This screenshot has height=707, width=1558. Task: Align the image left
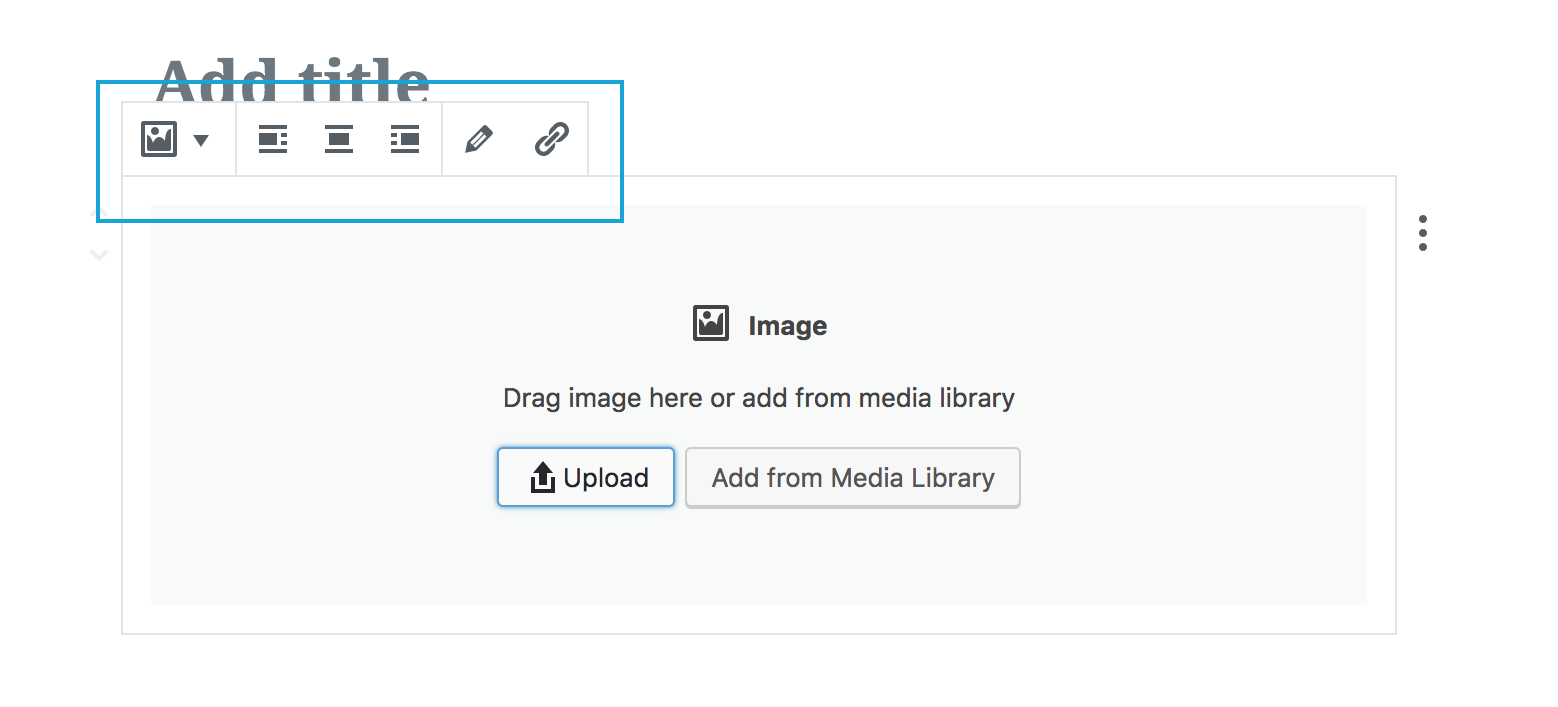273,139
